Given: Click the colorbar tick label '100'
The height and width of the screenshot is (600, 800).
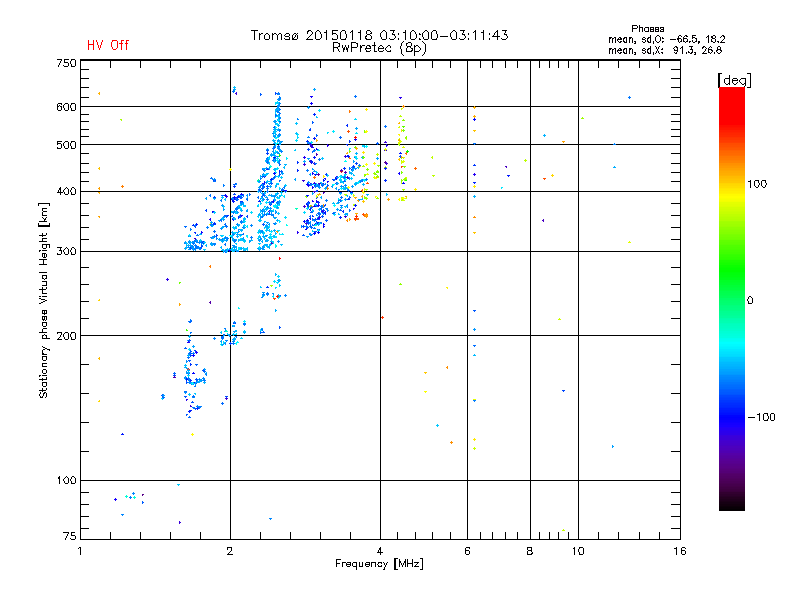Looking at the screenshot, I should 757,184.
